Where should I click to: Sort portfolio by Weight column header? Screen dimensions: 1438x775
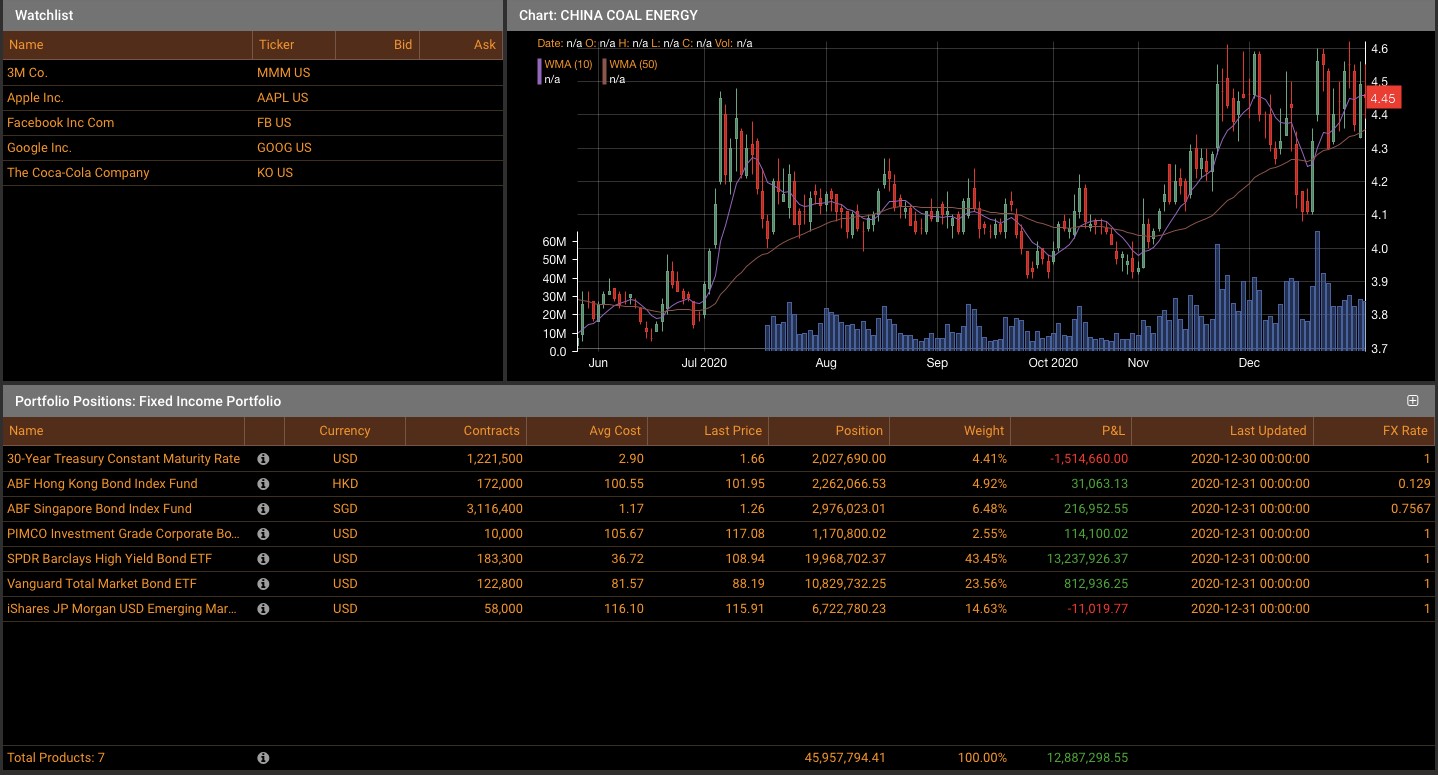949,431
